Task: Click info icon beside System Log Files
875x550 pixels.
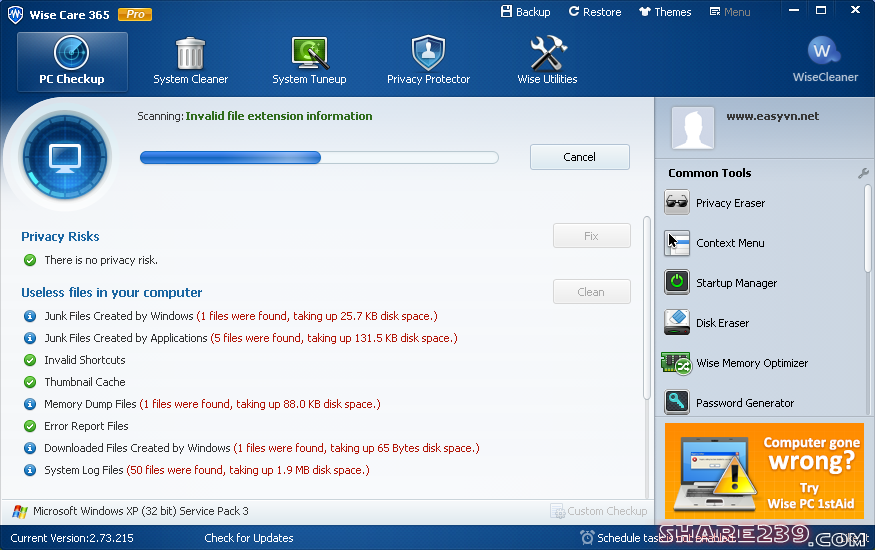Action: (x=30, y=470)
